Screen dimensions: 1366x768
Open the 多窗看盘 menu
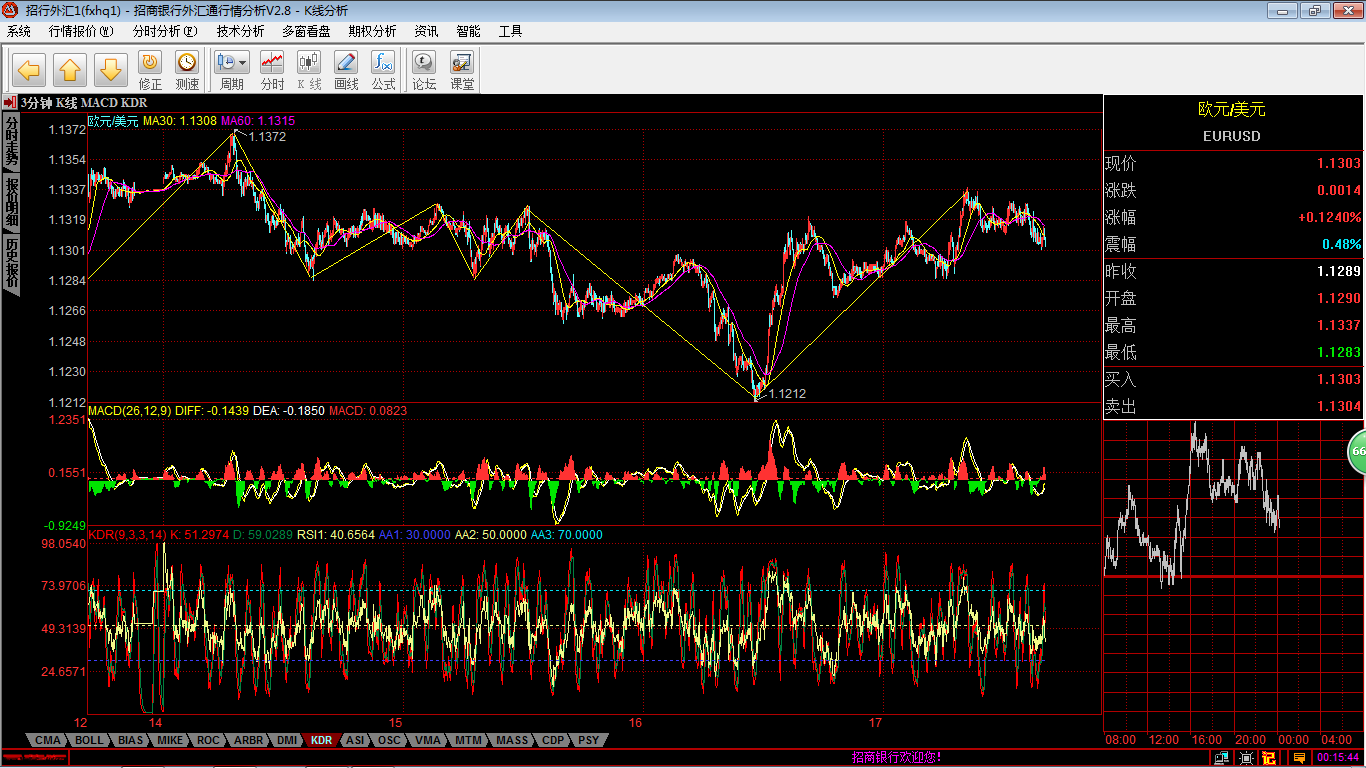(306, 31)
